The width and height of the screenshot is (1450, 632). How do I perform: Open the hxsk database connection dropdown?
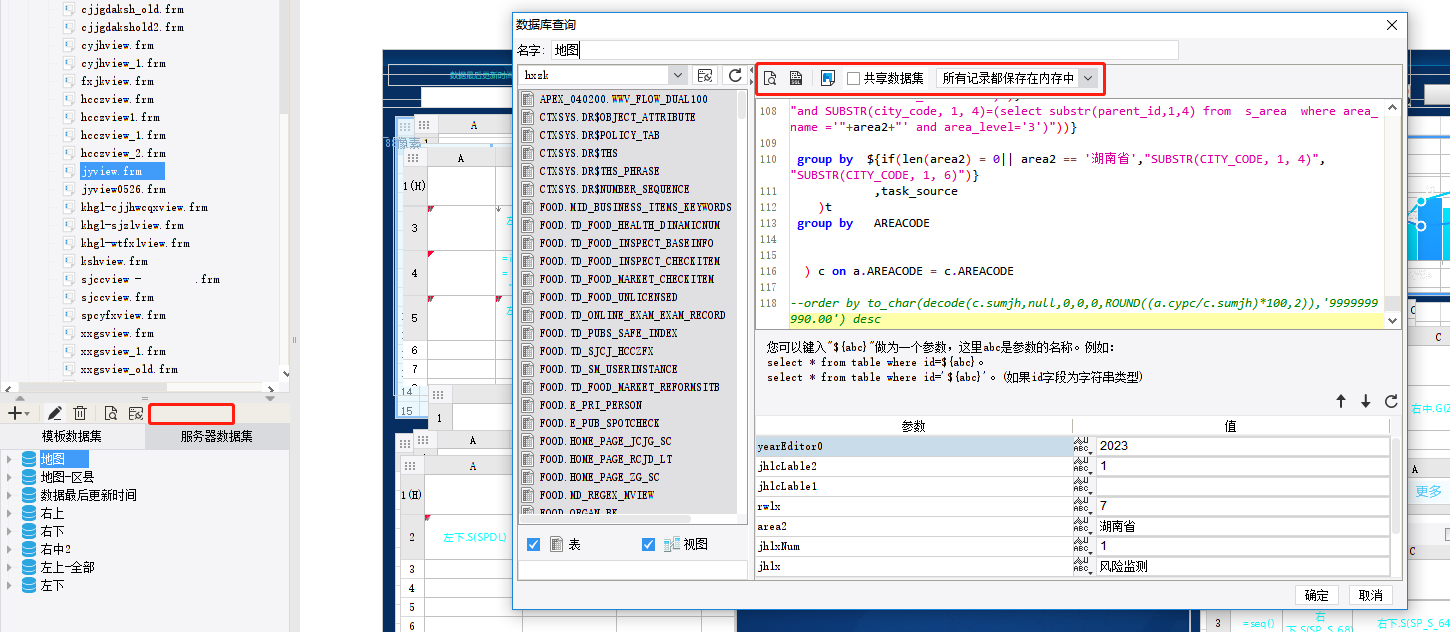pyautogui.click(x=677, y=76)
